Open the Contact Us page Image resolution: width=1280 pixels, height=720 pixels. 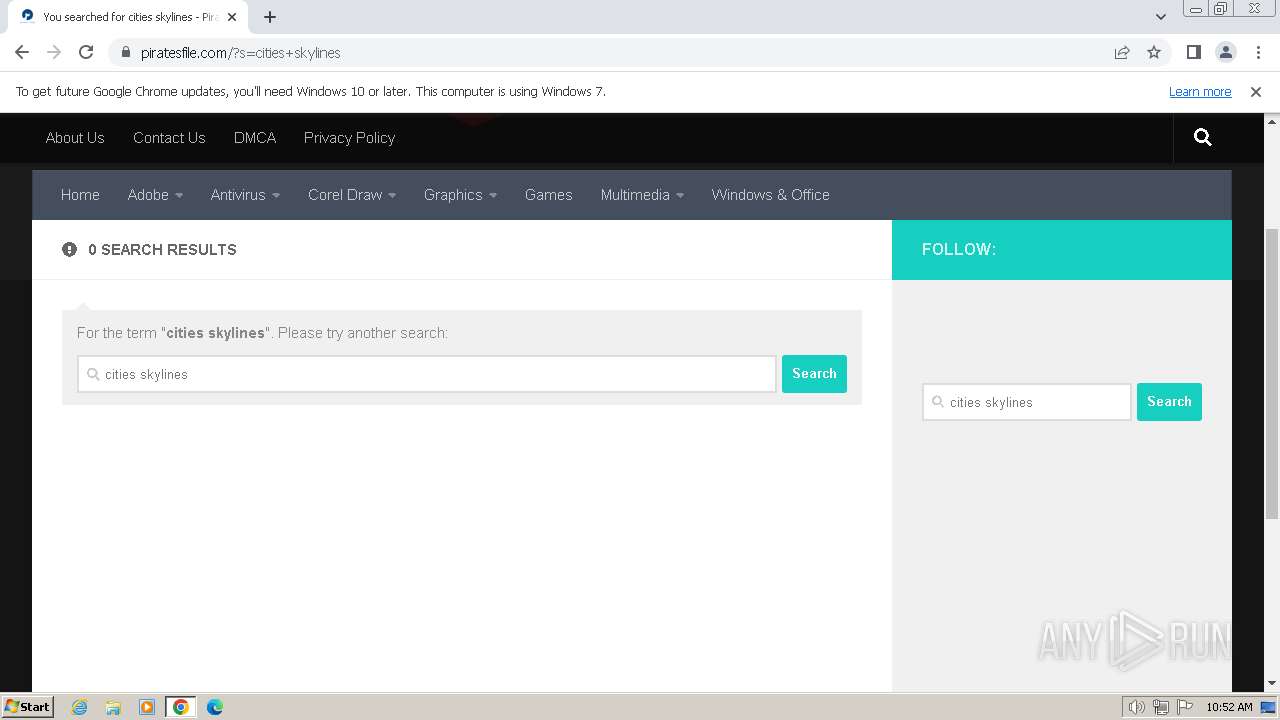point(169,138)
